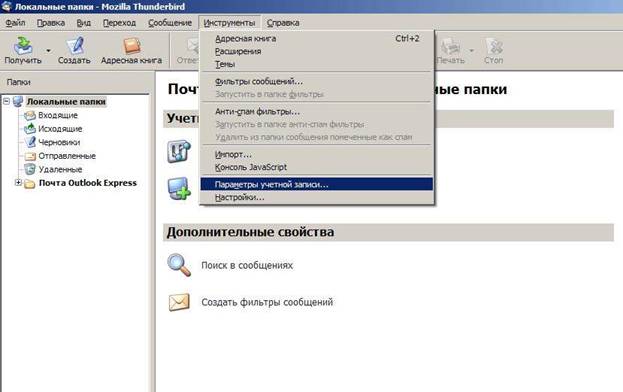
Task: Choose Расширения menu entry
Action: 317,51
